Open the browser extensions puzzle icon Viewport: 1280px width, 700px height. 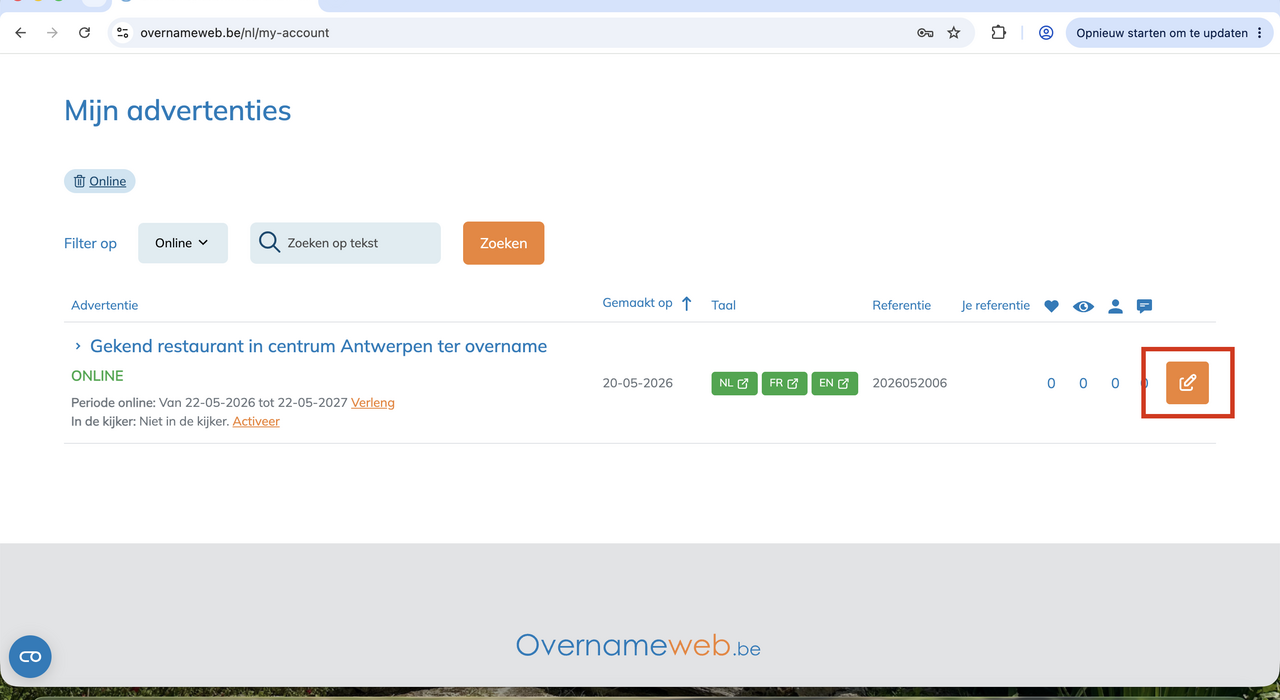(998, 33)
